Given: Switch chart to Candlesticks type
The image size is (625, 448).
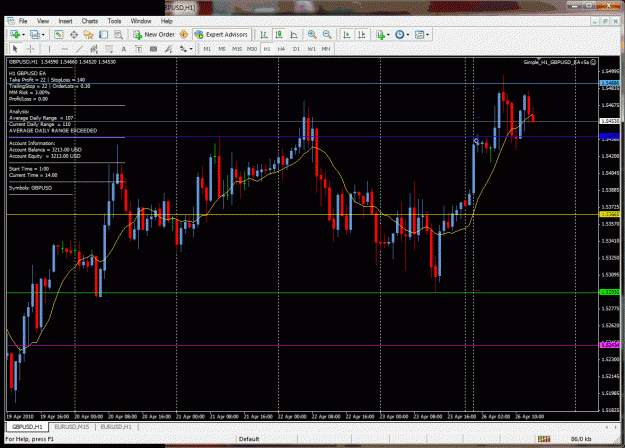Looking at the screenshot, I should pos(279,35).
